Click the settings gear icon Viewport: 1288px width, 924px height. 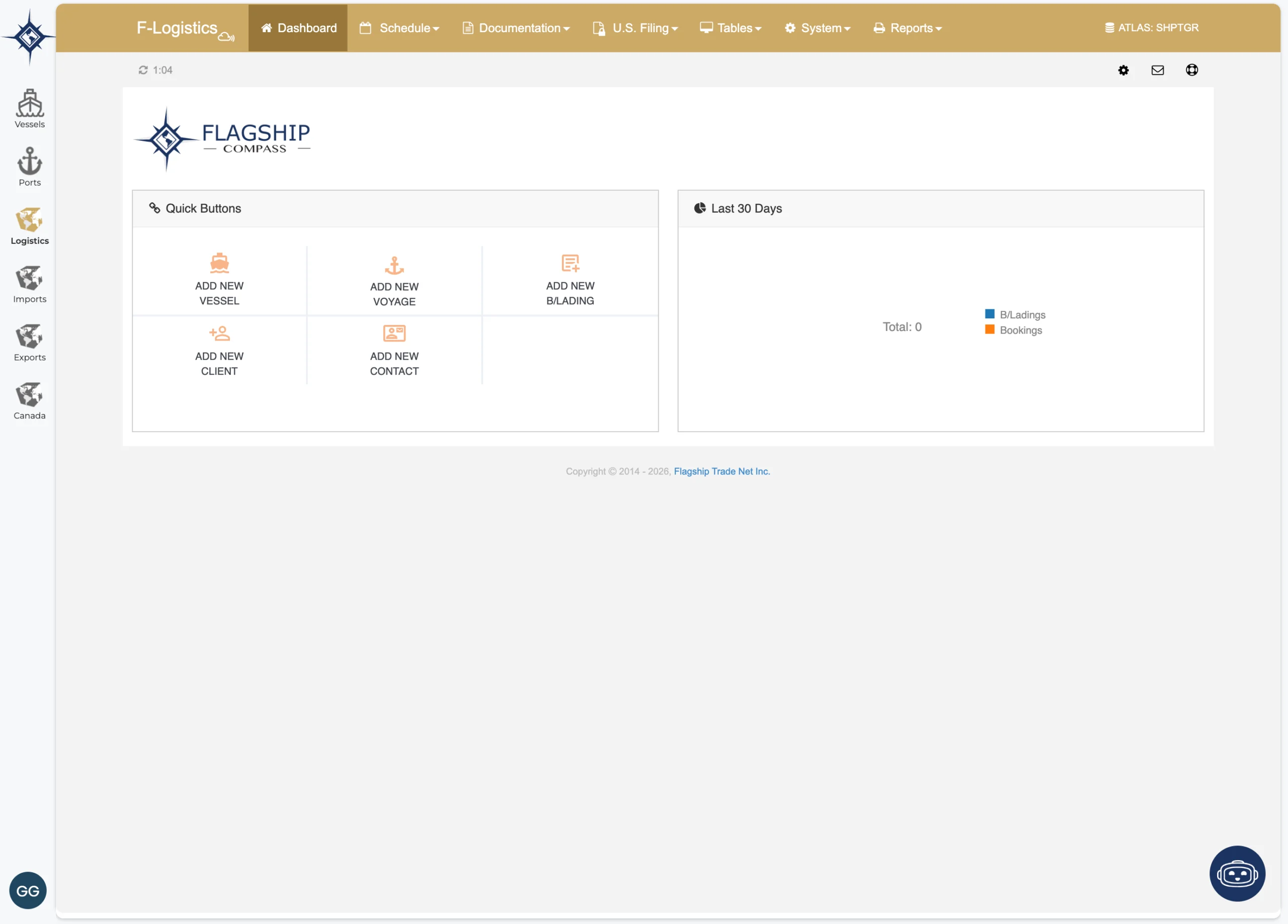pyautogui.click(x=1123, y=70)
